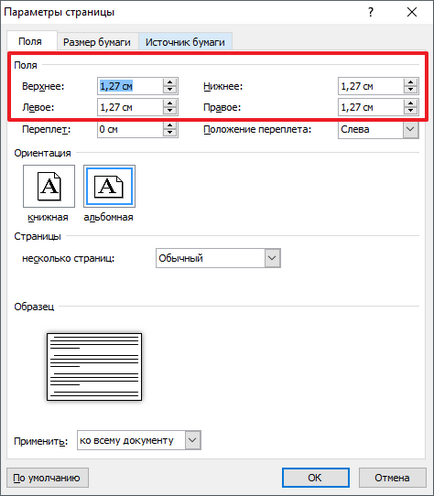Increase the Переплет value with up arrow
The image size is (434, 496).
coord(170,125)
